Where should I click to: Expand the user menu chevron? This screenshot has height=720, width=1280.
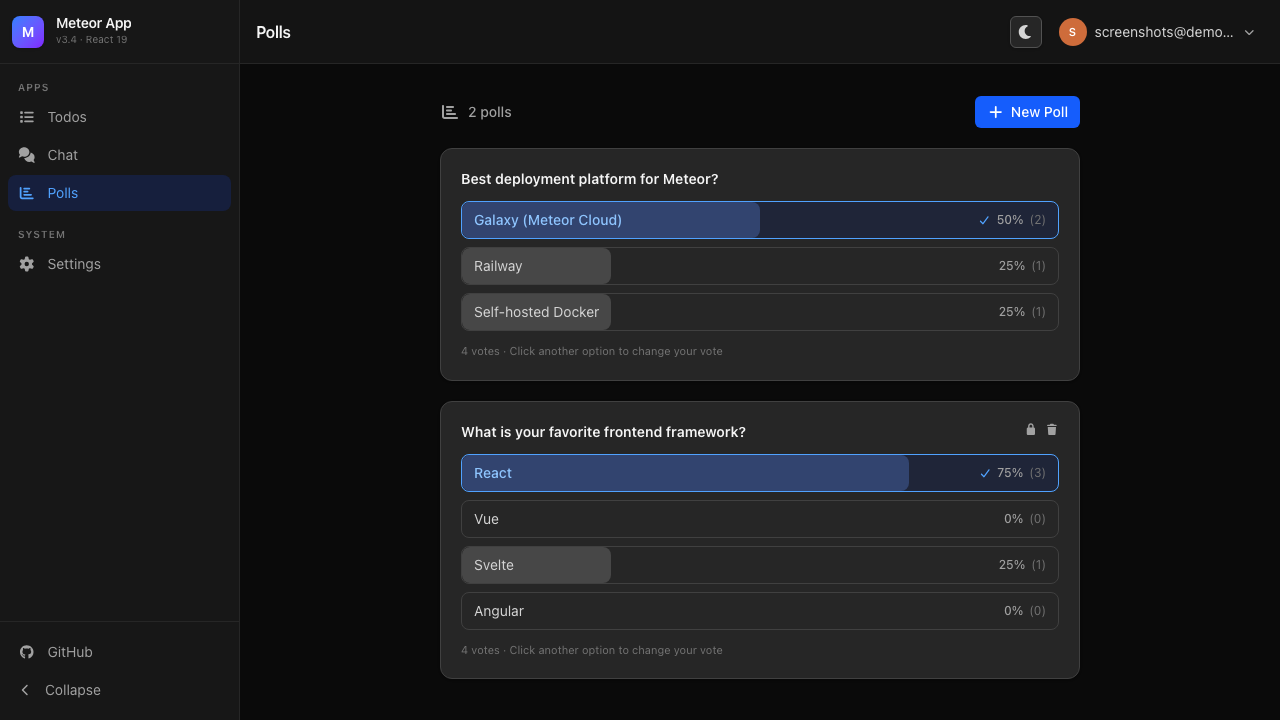1249,31
